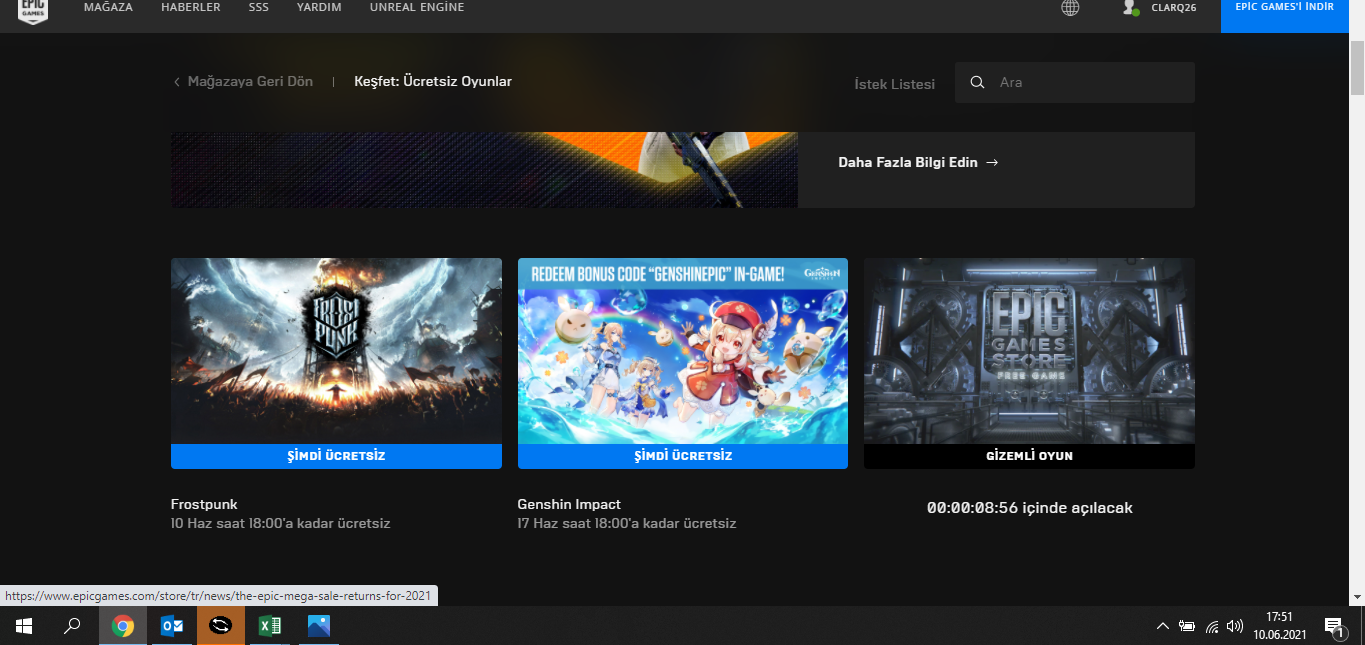This screenshot has width=1365, height=645.
Task: Click the search magnifier icon beside Ara
Action: click(x=978, y=83)
